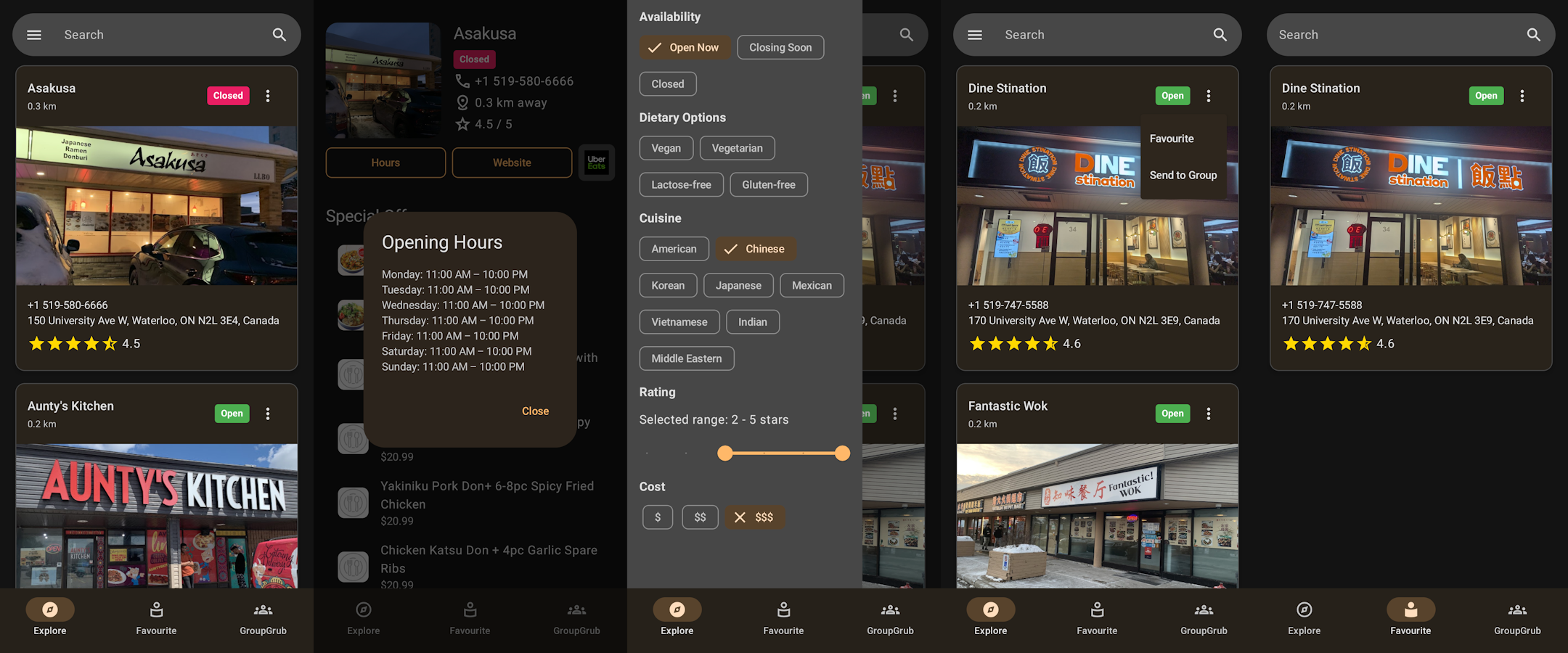Deselect the Open Now availability chip
Viewport: 1568px width, 653px height.
click(x=685, y=48)
